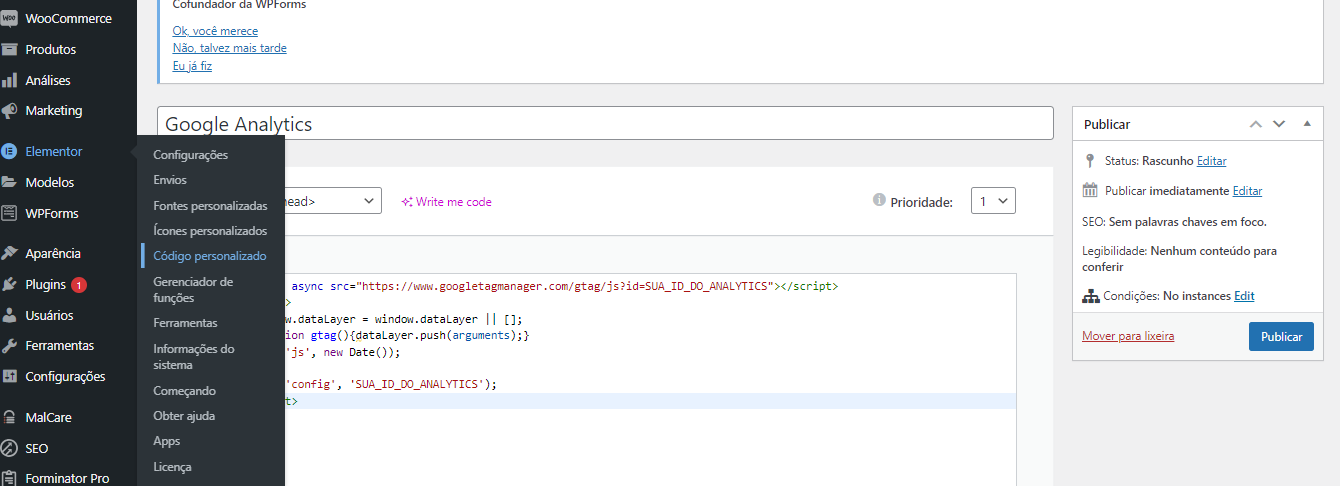Image resolution: width=1340 pixels, height=486 pixels.
Task: Open the red Plugins update badge
Action: click(79, 285)
